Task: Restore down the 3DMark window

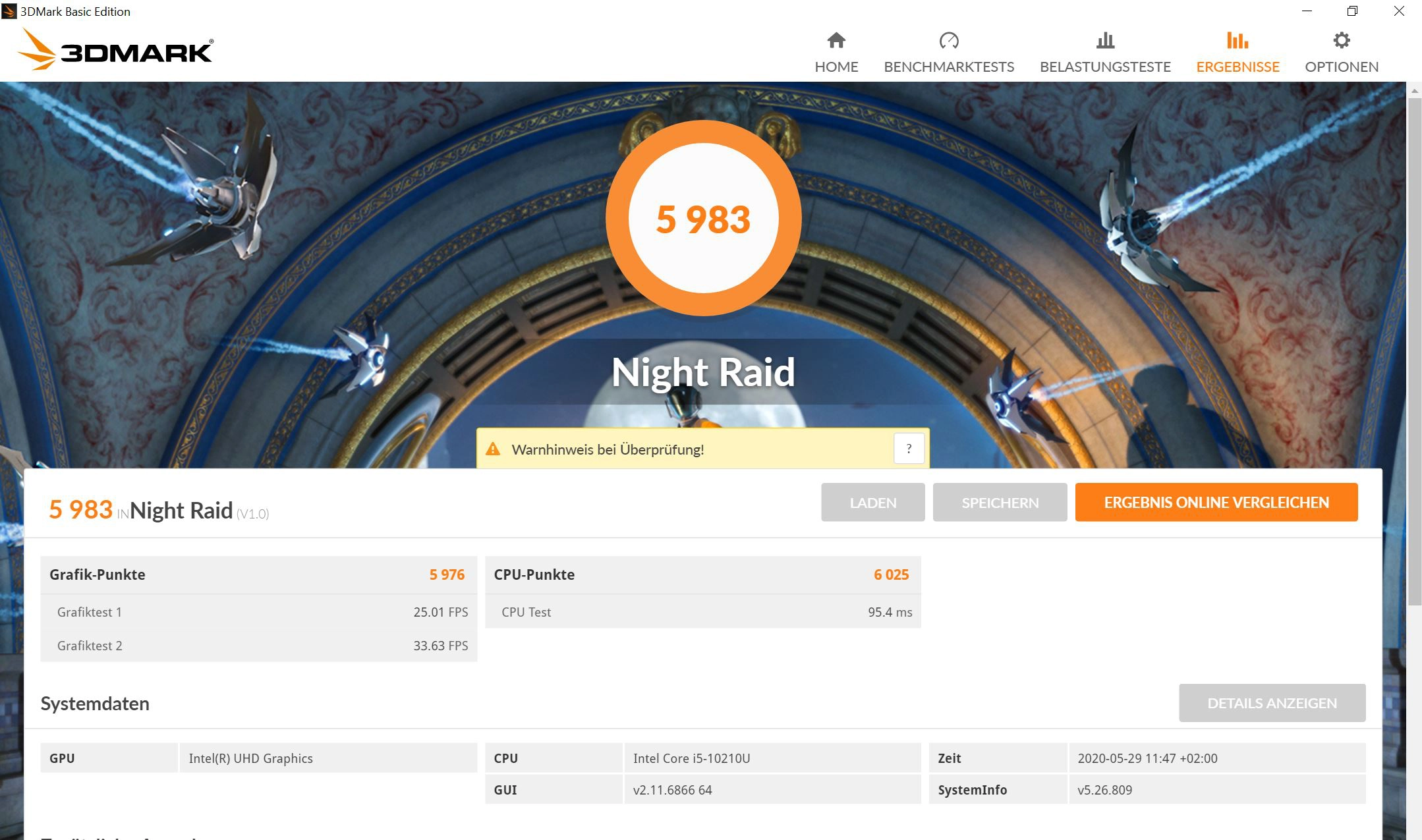Action: [1352, 11]
